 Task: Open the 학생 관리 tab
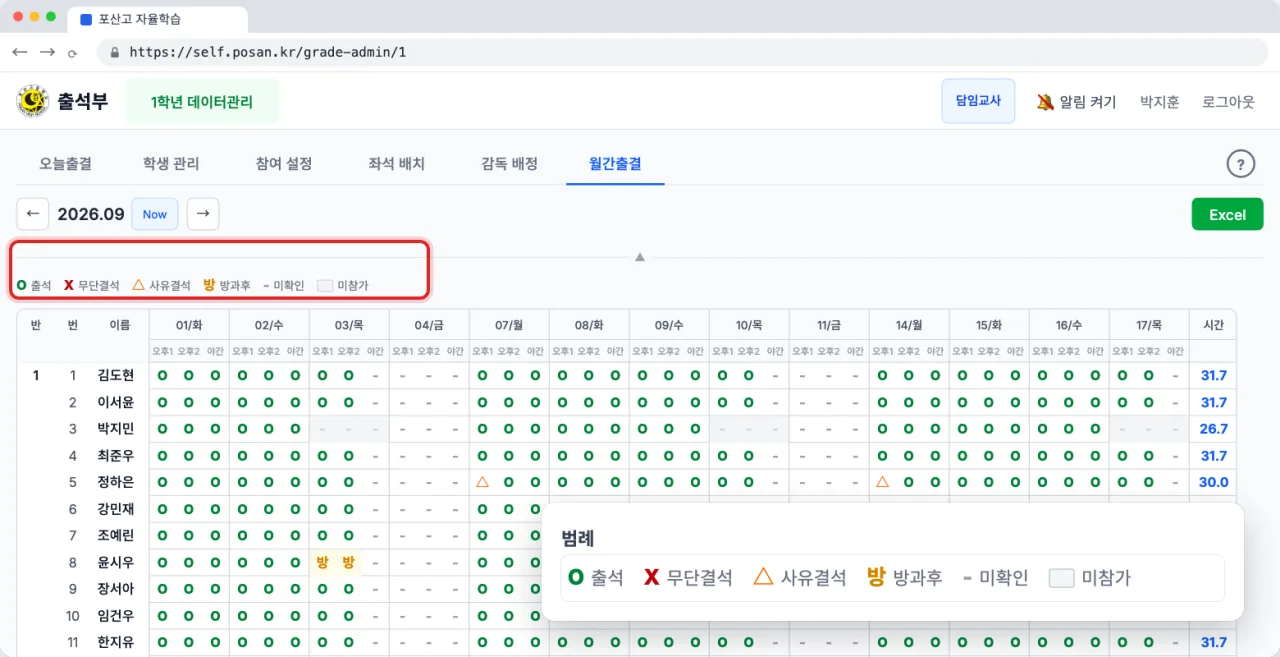pyautogui.click(x=171, y=164)
